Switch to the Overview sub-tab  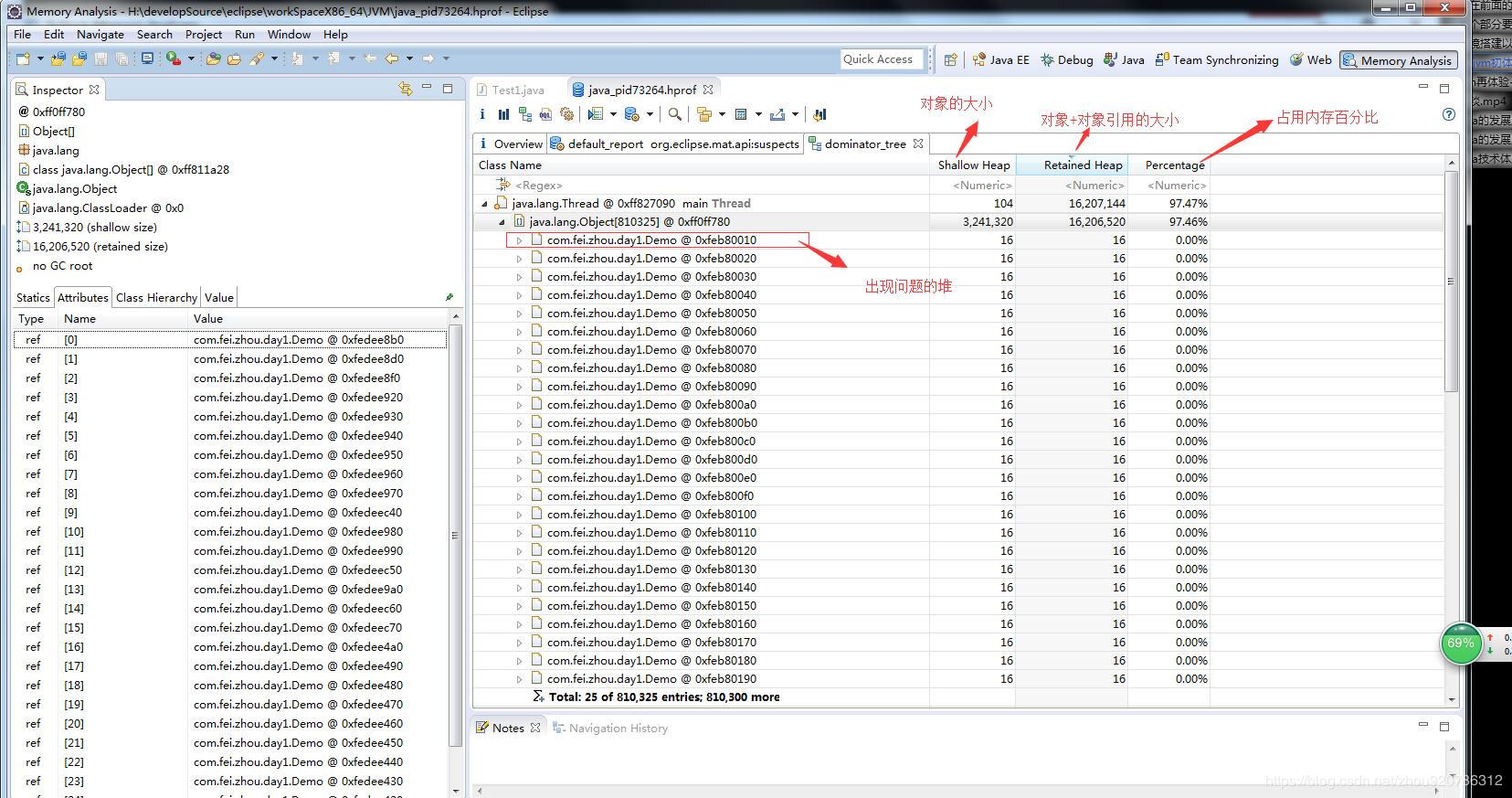click(x=511, y=144)
